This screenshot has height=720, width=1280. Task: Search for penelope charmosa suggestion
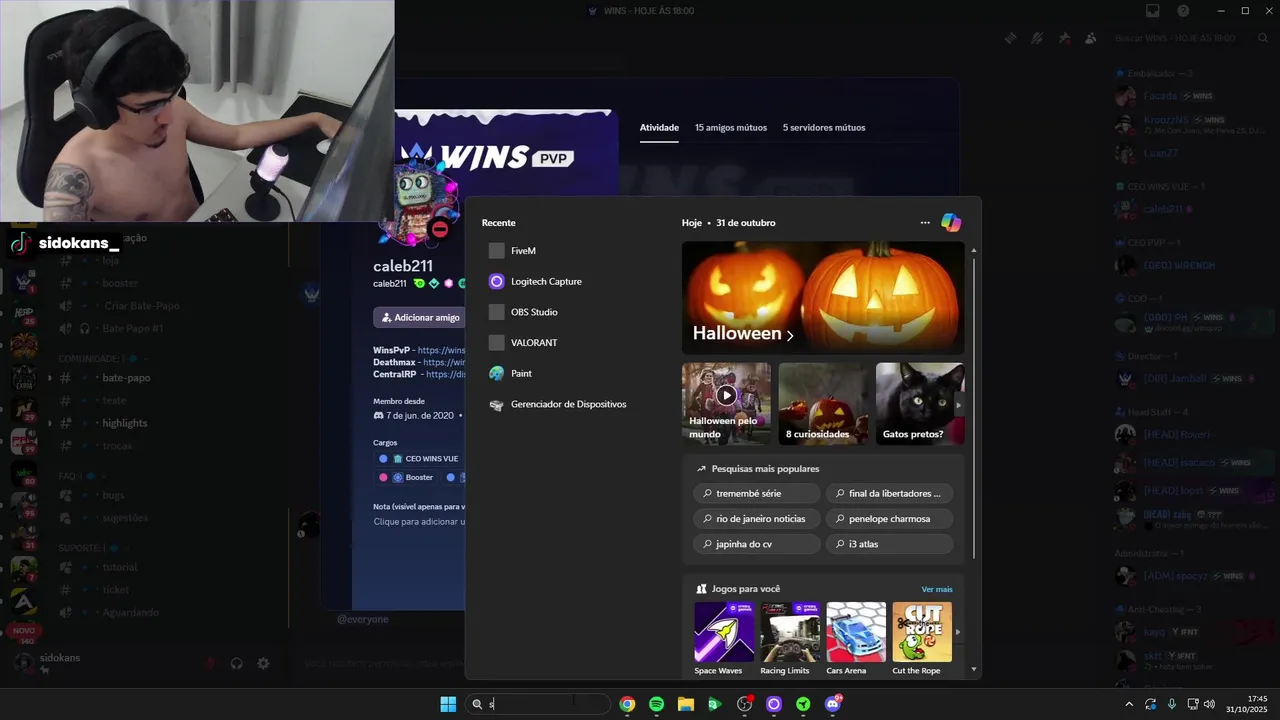[889, 519]
